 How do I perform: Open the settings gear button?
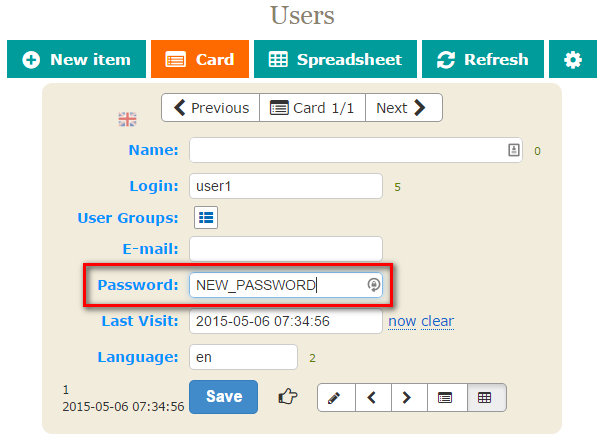(573, 59)
